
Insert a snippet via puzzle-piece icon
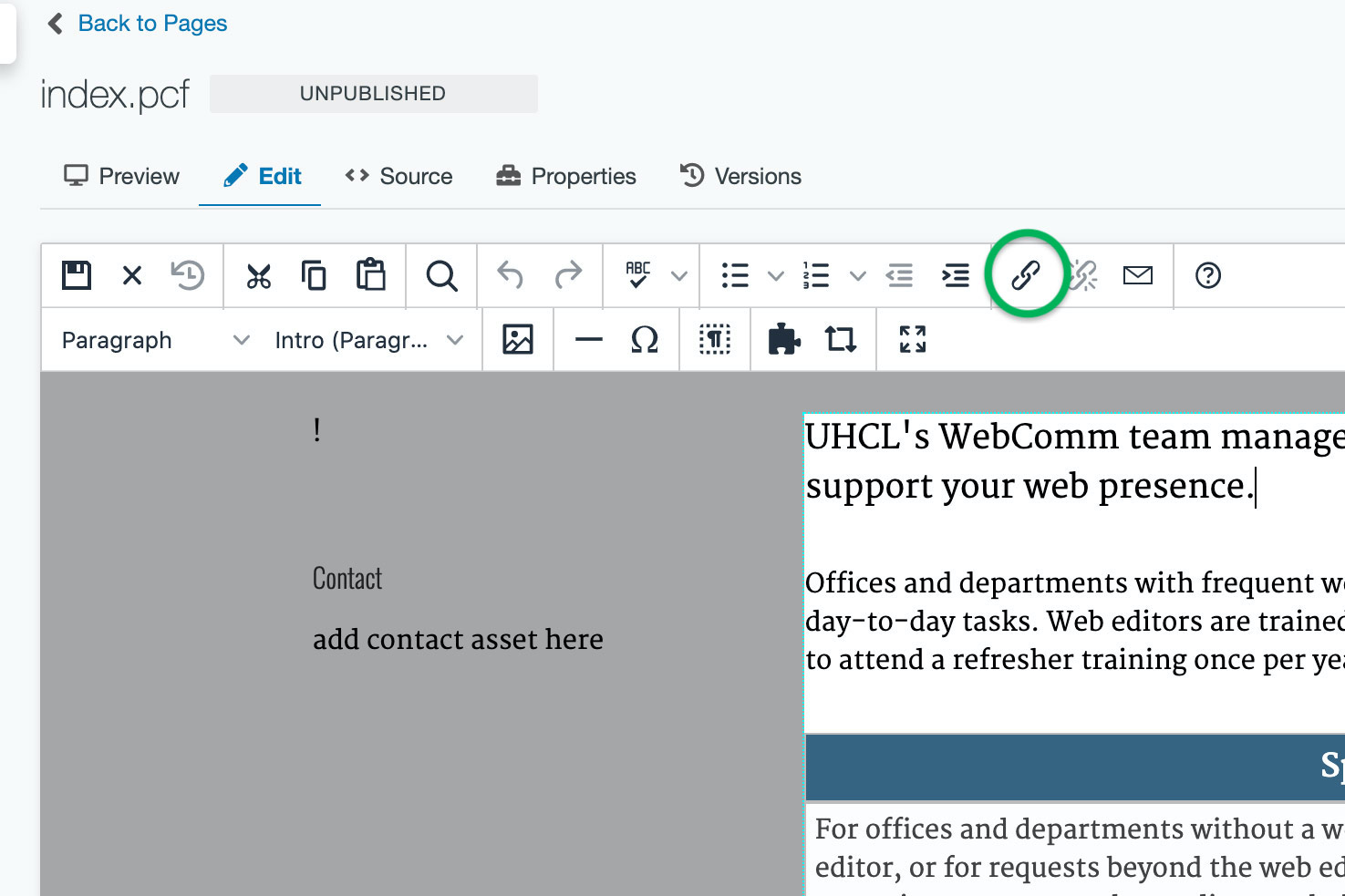784,339
